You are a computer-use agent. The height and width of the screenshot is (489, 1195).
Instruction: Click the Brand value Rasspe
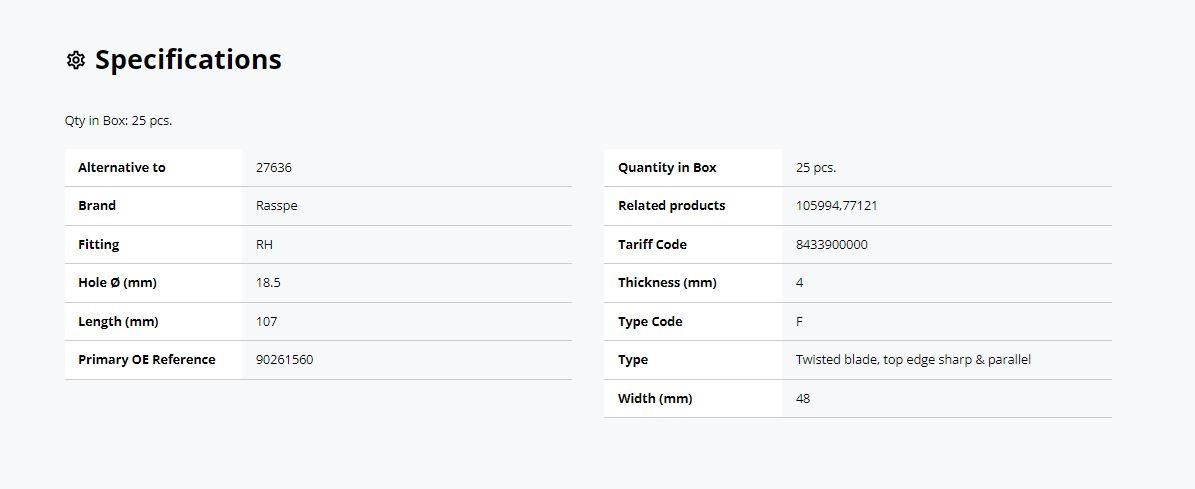pyautogui.click(x=277, y=206)
